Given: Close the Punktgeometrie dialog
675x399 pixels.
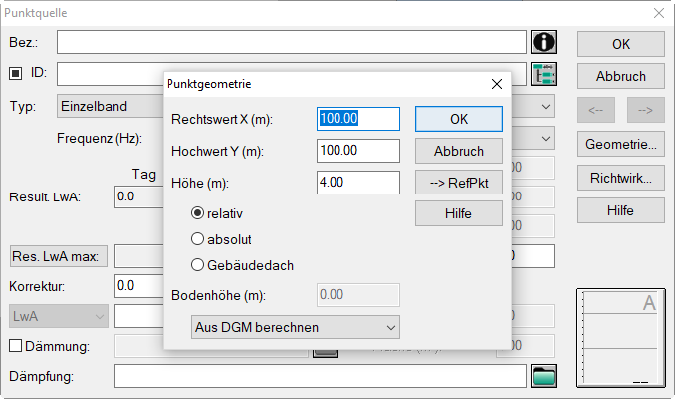Looking at the screenshot, I should coord(497,84).
